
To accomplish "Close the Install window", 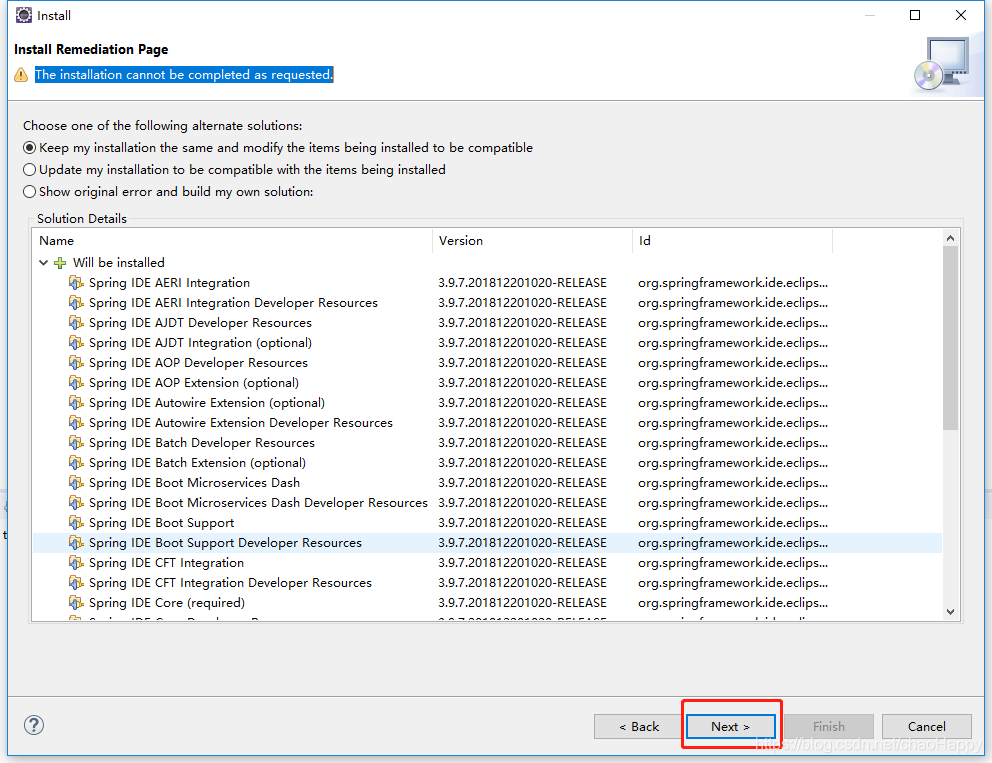I will point(960,15).
